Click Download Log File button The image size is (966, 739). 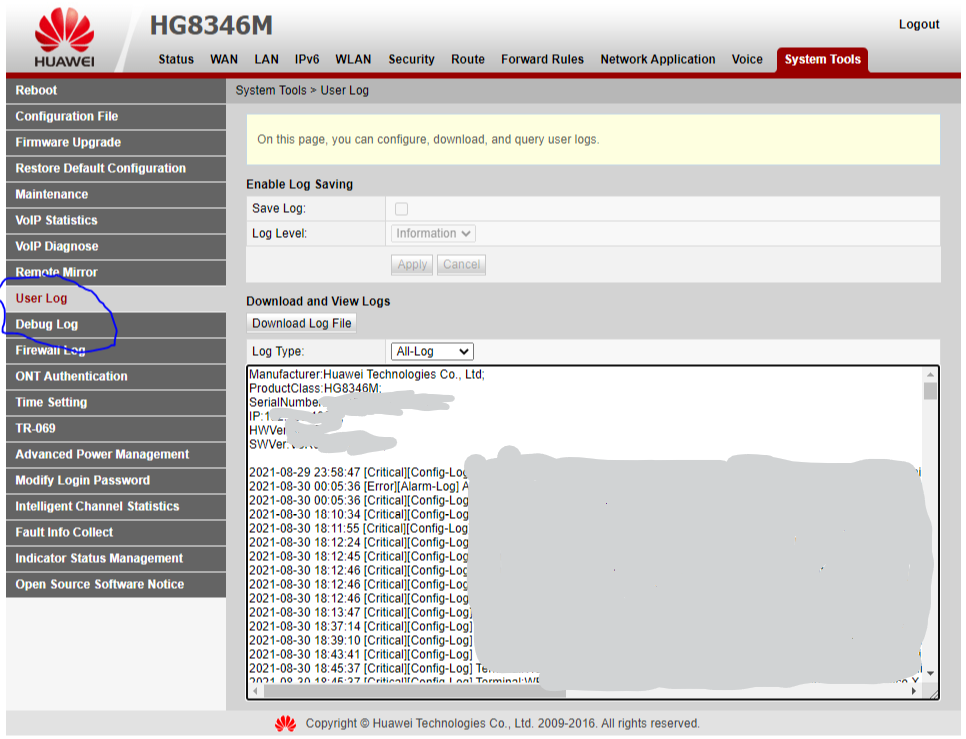coord(301,323)
